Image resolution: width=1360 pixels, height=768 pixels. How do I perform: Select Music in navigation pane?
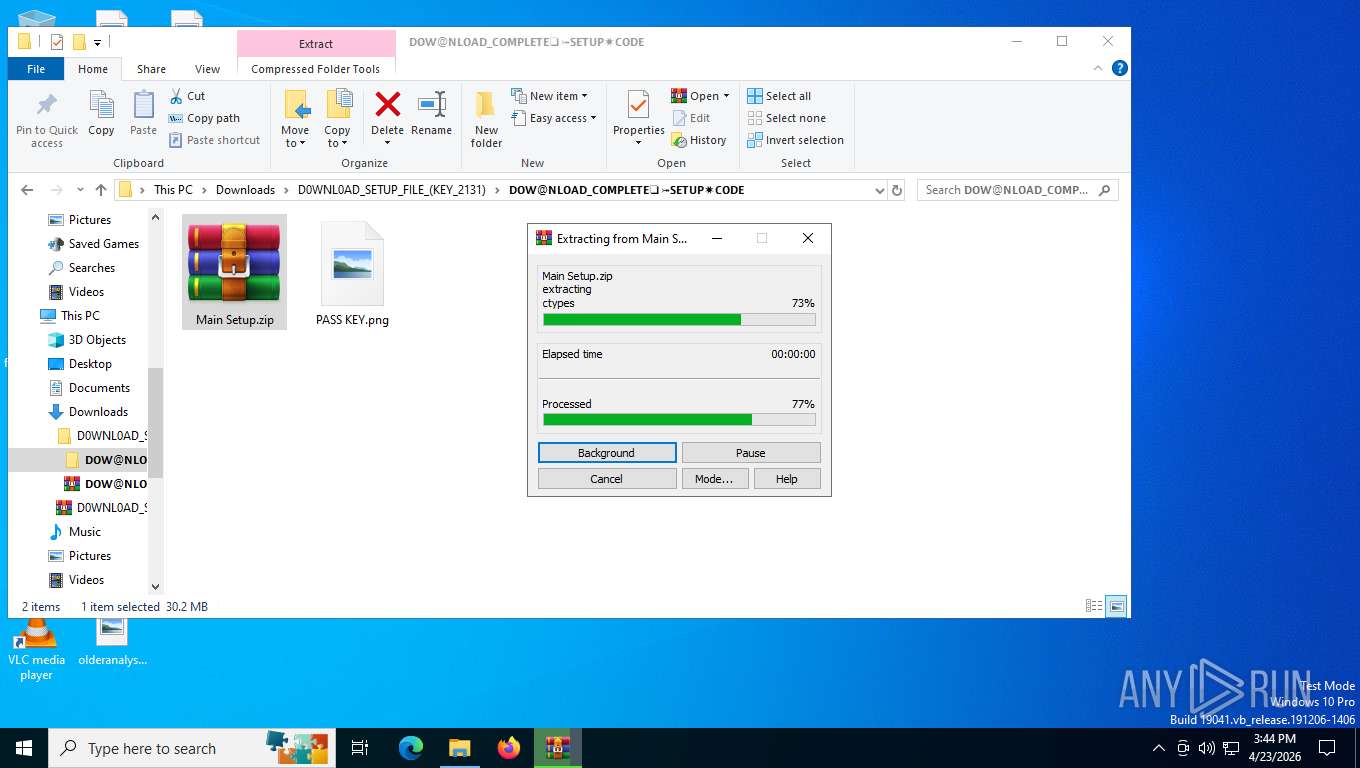85,532
